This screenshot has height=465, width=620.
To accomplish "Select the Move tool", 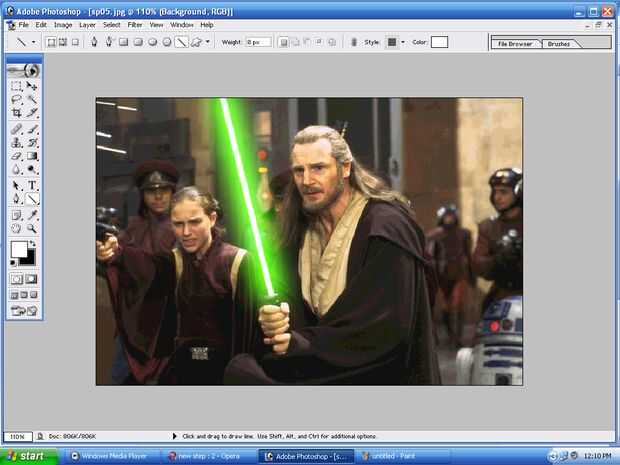I will coord(32,86).
